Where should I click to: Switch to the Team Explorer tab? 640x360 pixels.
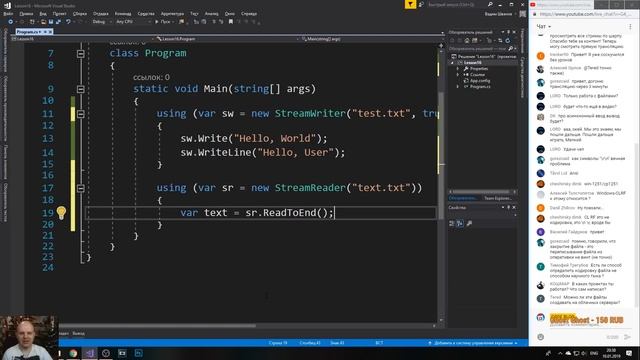(x=497, y=198)
